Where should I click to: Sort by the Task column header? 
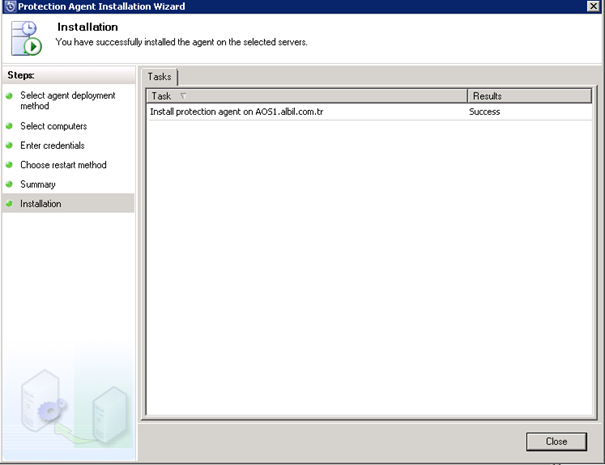[x=307, y=96]
